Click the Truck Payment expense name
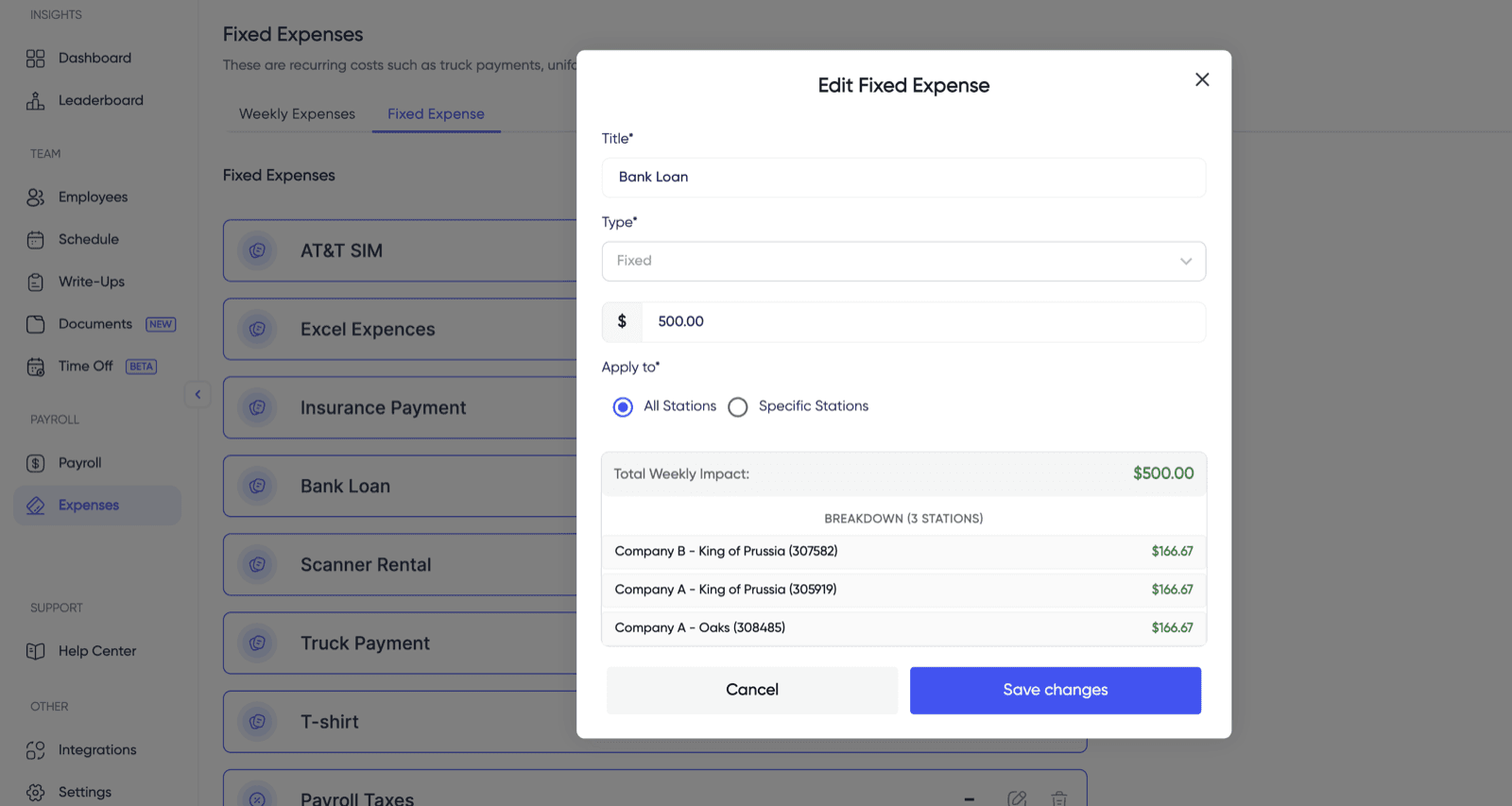Image resolution: width=1512 pixels, height=806 pixels. 365,643
